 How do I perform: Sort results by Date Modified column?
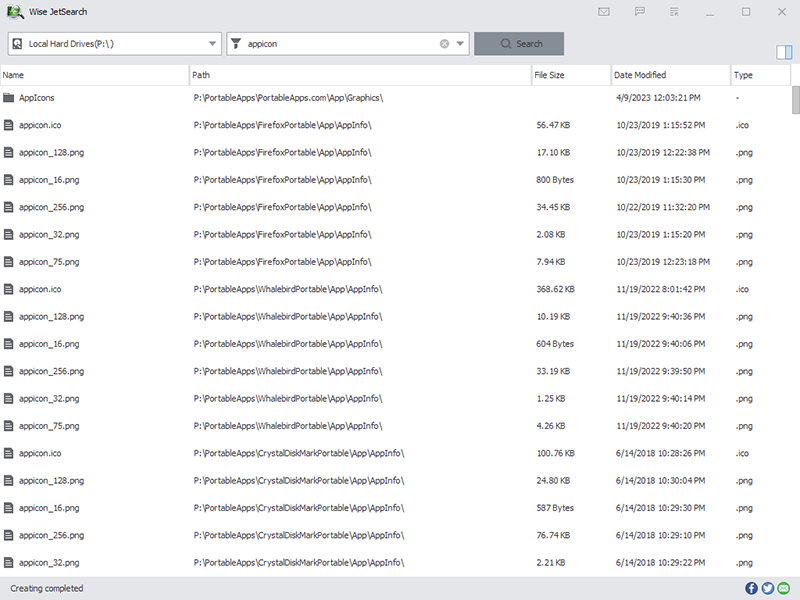[x=670, y=75]
